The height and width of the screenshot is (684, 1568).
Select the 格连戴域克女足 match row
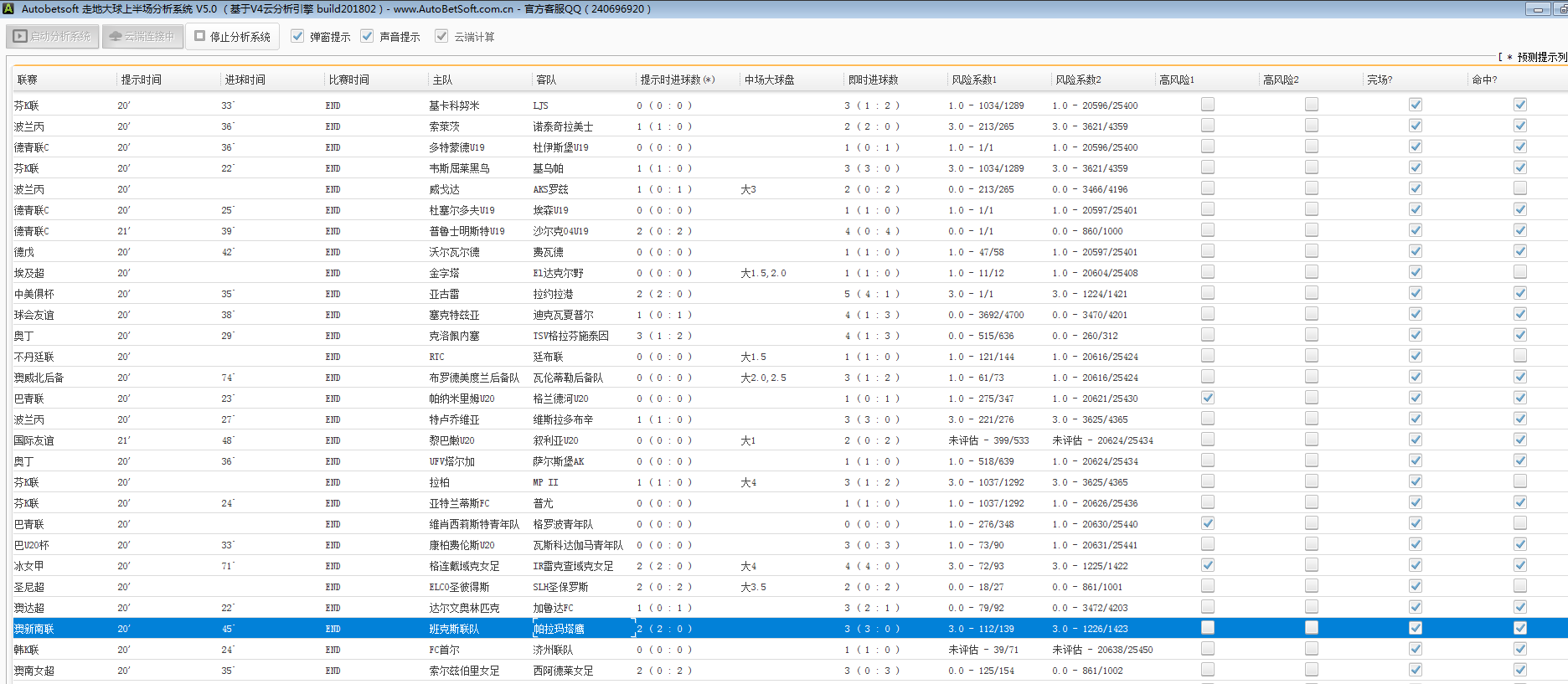[x=464, y=566]
